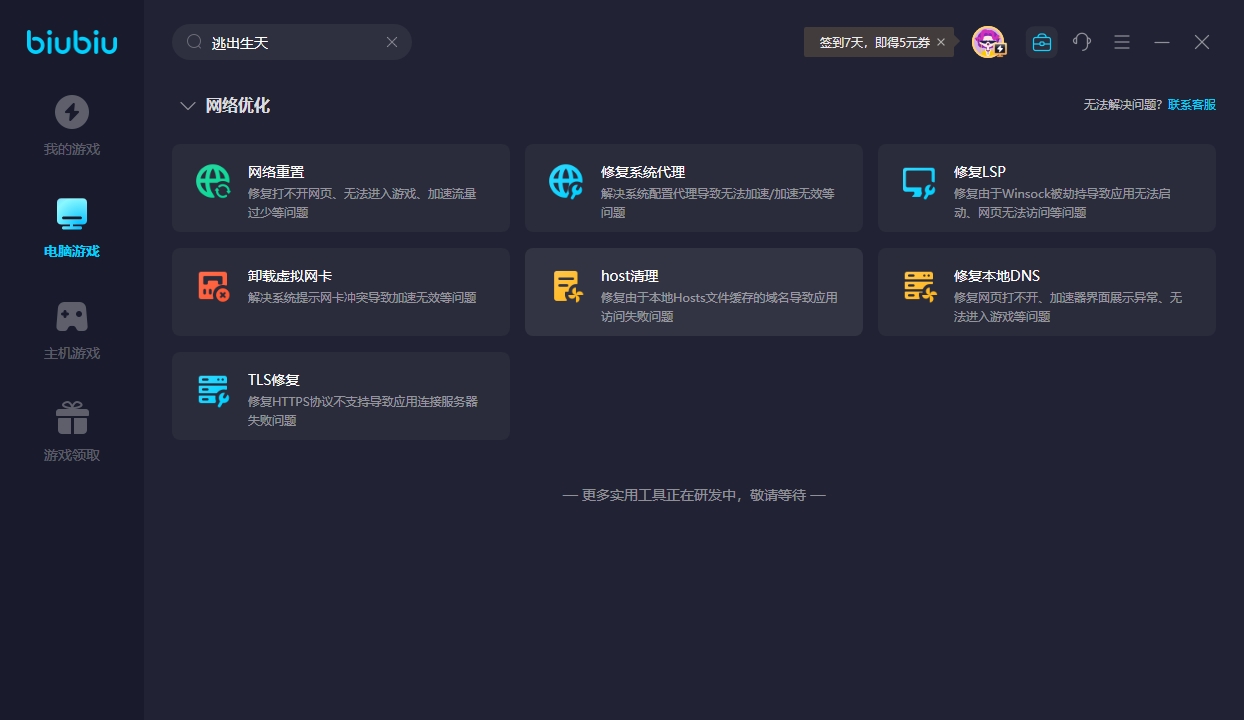This screenshot has height=720, width=1244.
Task: Click the 修复系统代理 globe wrench icon
Action: click(566, 181)
